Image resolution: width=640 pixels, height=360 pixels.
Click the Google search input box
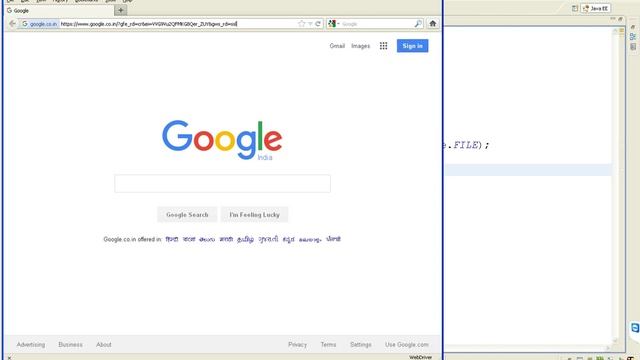tap(222, 184)
